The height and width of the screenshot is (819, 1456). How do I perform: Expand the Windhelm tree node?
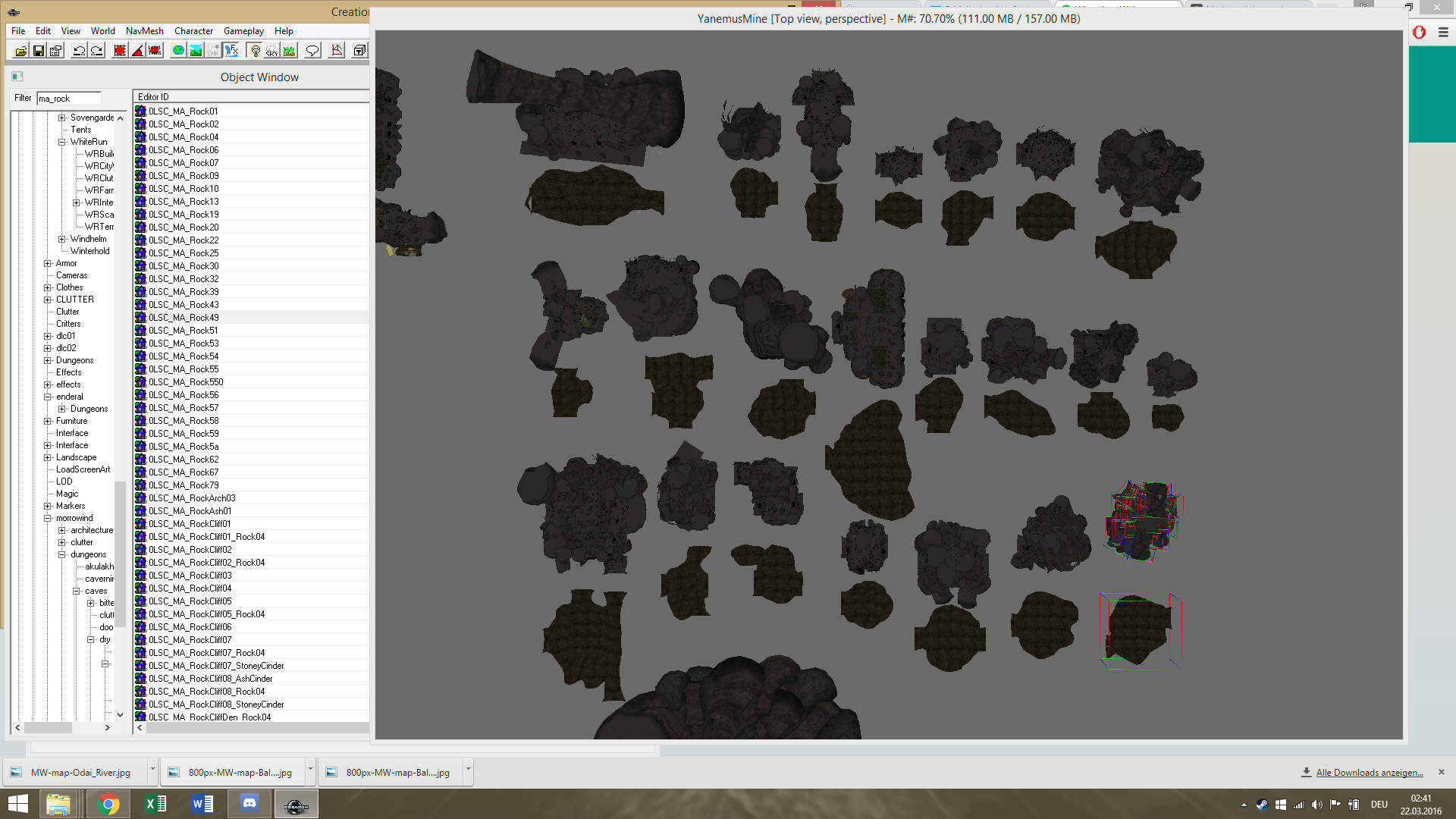pyautogui.click(x=62, y=239)
